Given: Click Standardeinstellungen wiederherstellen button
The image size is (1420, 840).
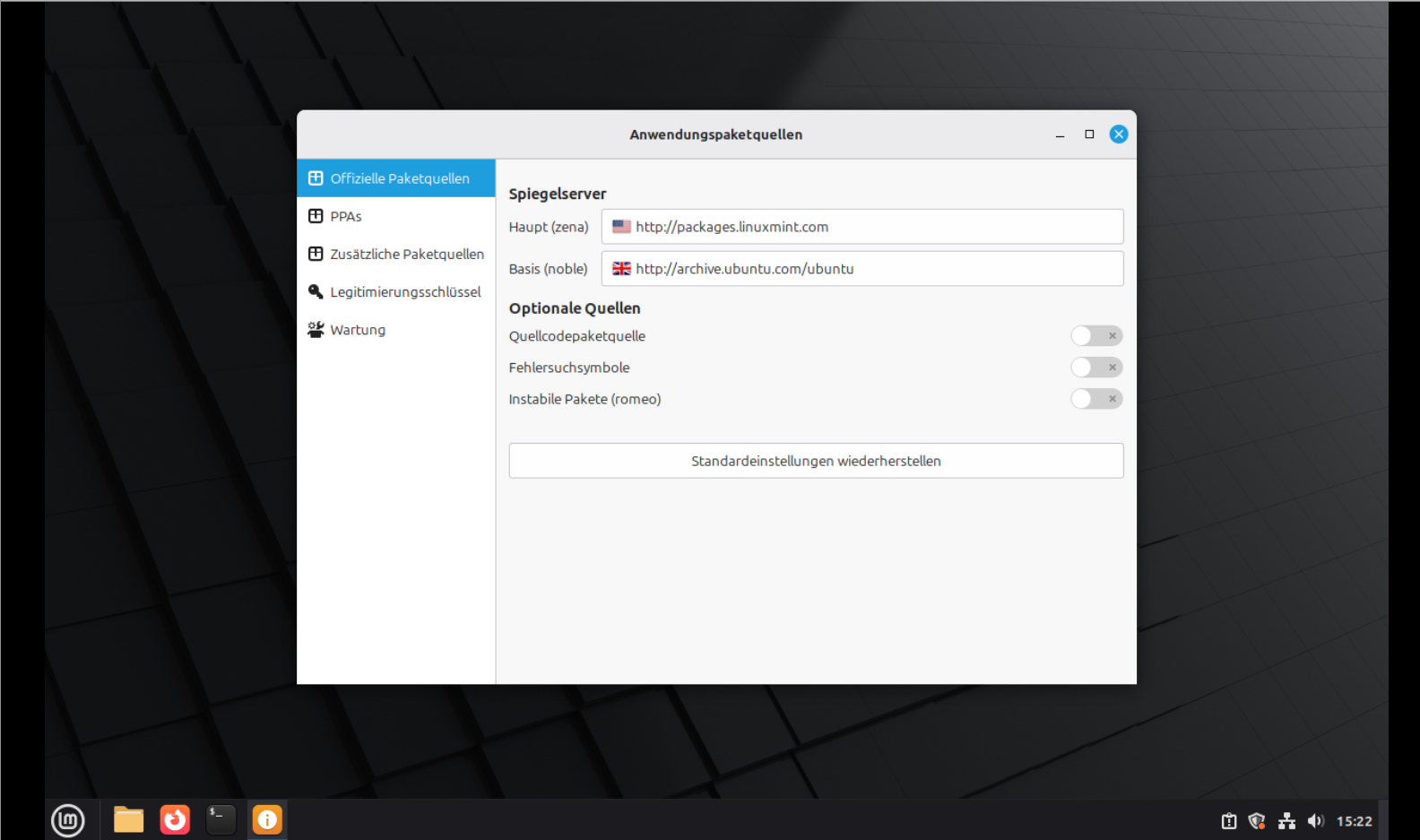Looking at the screenshot, I should pyautogui.click(x=815, y=461).
